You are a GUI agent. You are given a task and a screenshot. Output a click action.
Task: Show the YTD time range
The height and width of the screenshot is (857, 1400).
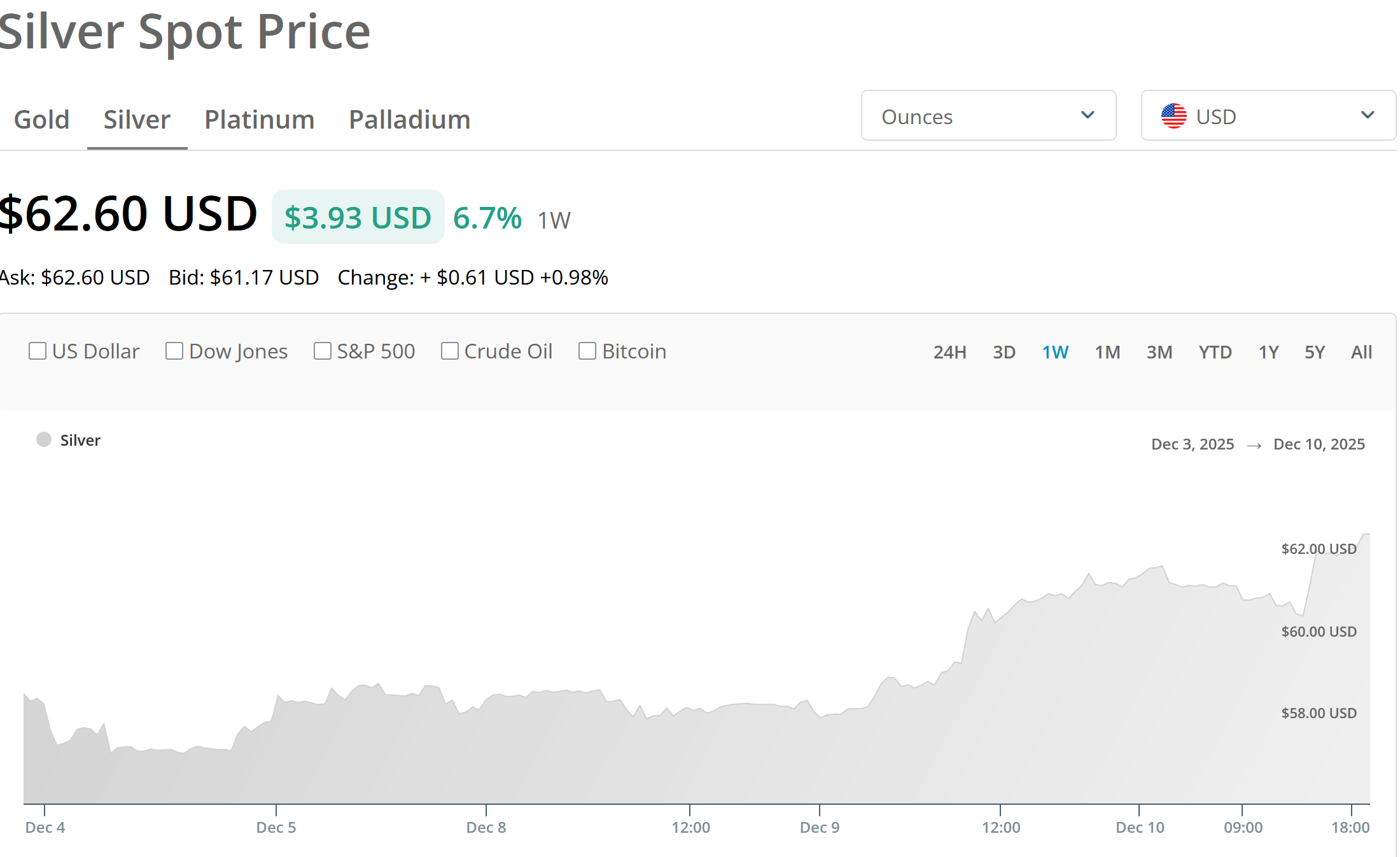tap(1215, 352)
